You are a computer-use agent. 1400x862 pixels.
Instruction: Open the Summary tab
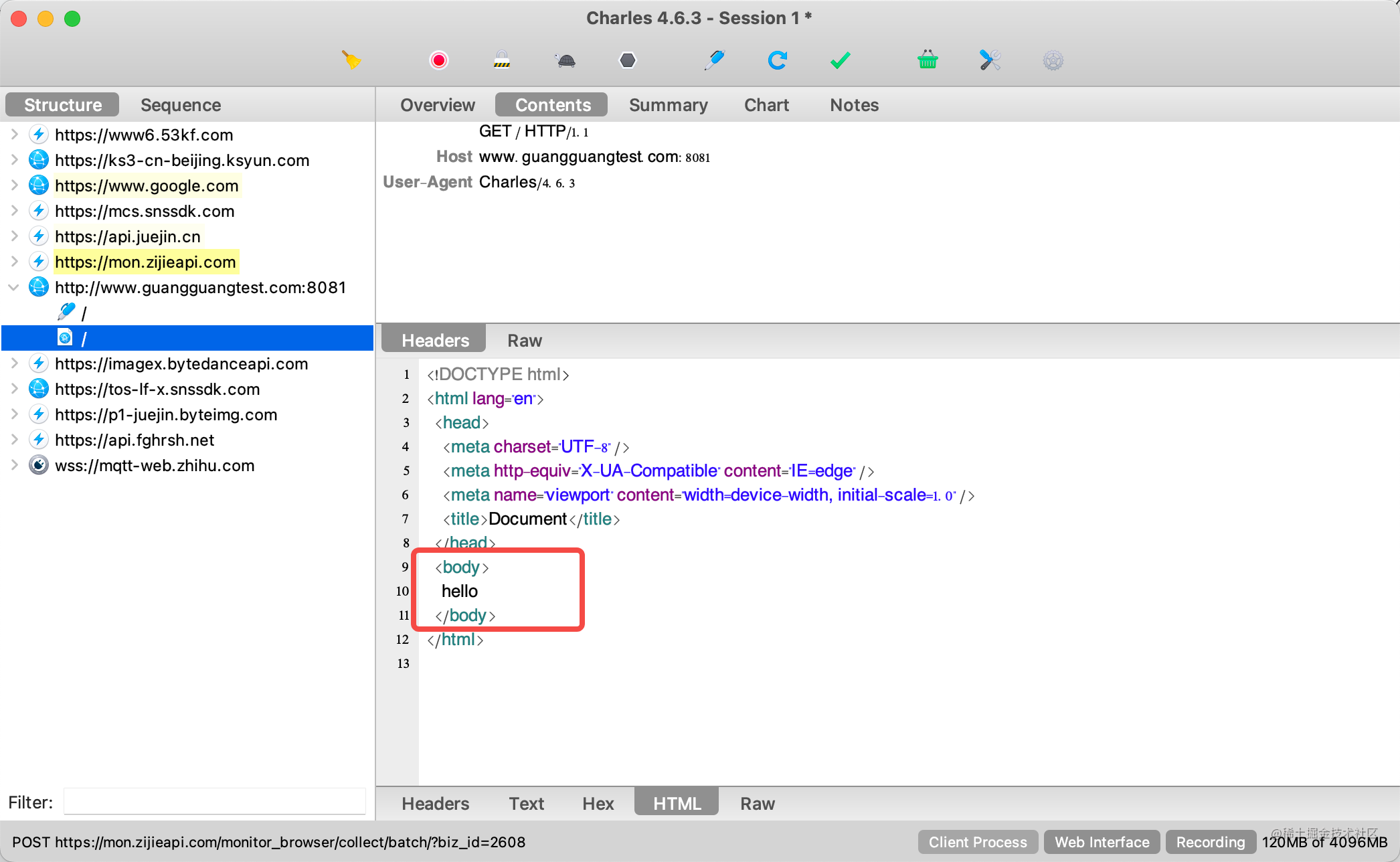tap(668, 105)
